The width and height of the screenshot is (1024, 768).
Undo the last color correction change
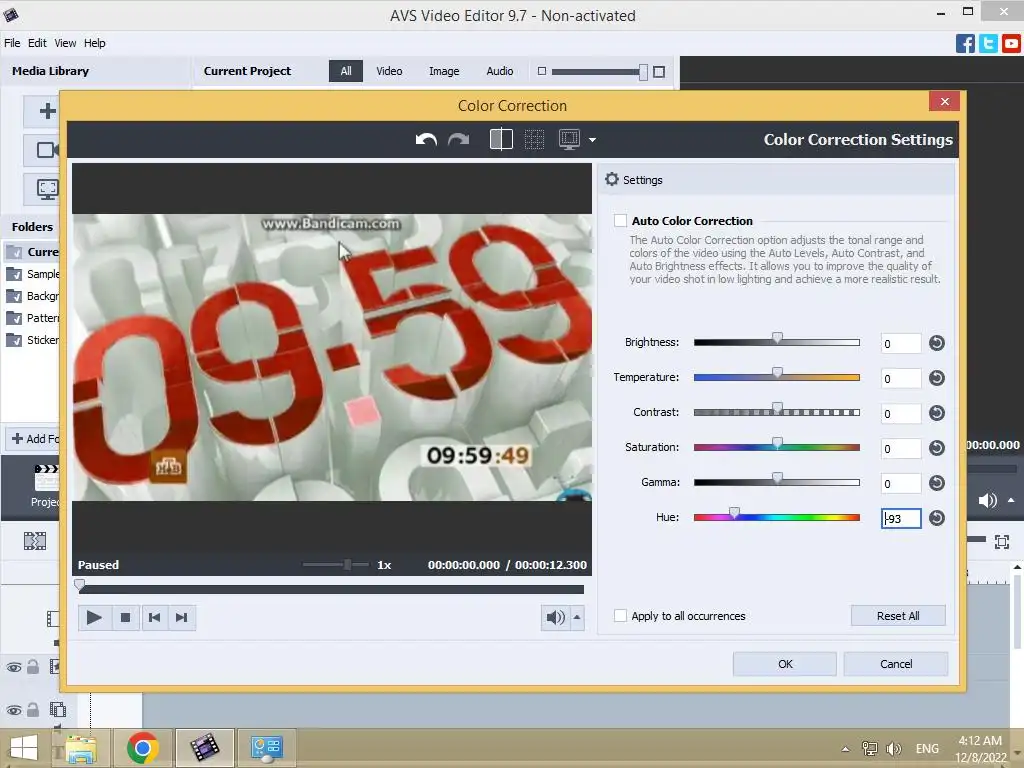[426, 140]
